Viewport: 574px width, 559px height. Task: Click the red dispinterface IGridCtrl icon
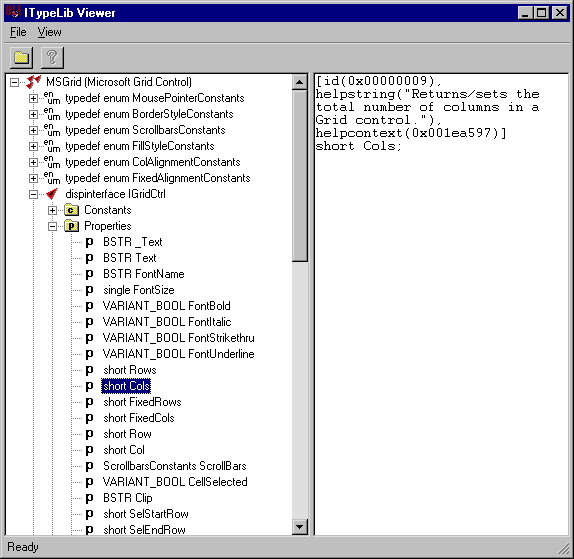52,194
